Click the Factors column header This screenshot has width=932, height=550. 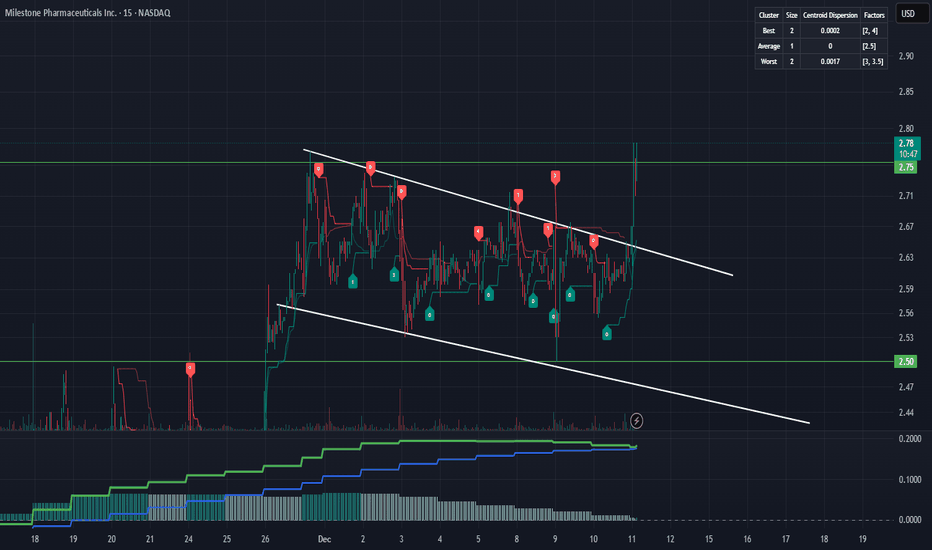[874, 15]
